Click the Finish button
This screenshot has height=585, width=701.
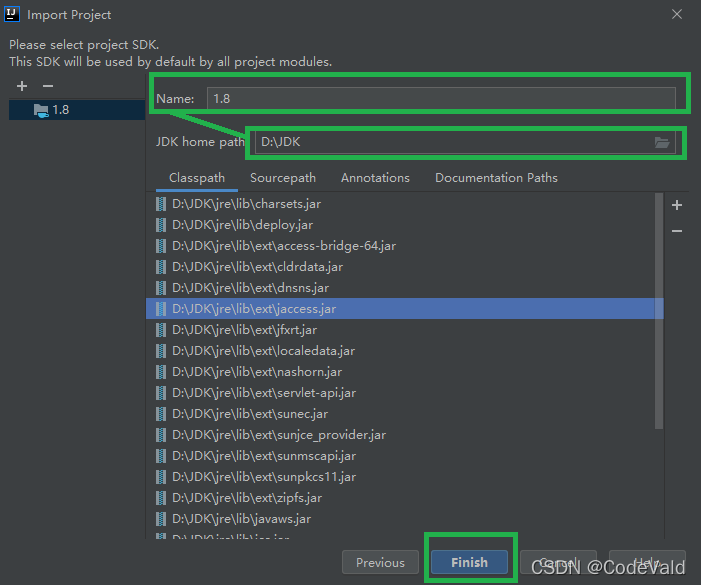(469, 562)
